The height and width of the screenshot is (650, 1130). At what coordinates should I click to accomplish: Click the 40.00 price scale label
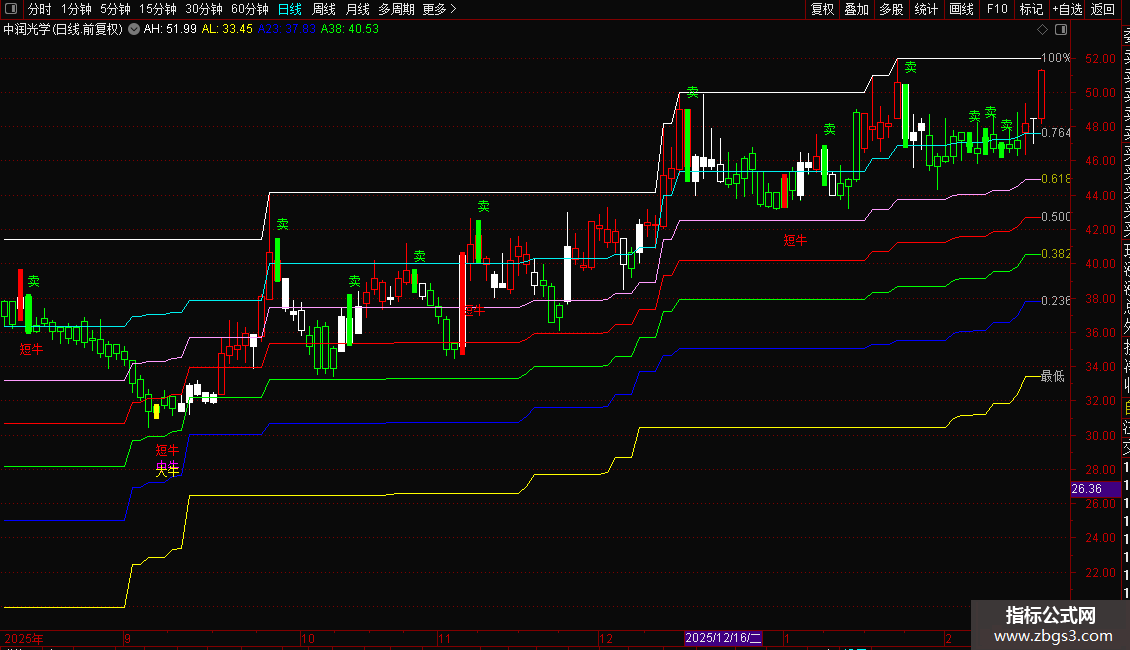[x=1100, y=264]
